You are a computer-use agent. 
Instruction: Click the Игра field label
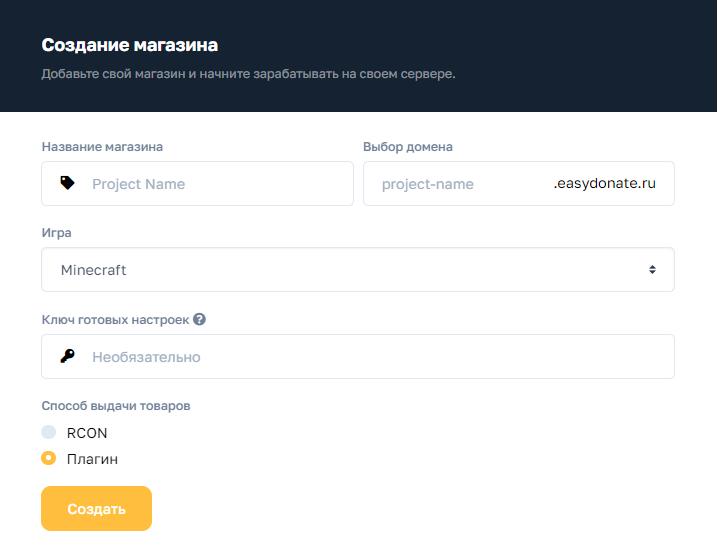[57, 233]
